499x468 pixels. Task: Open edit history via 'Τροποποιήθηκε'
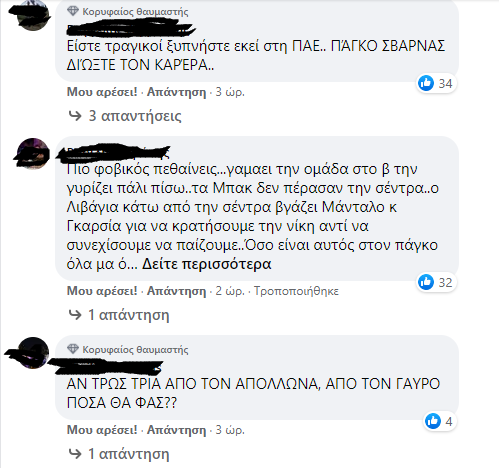(296, 291)
